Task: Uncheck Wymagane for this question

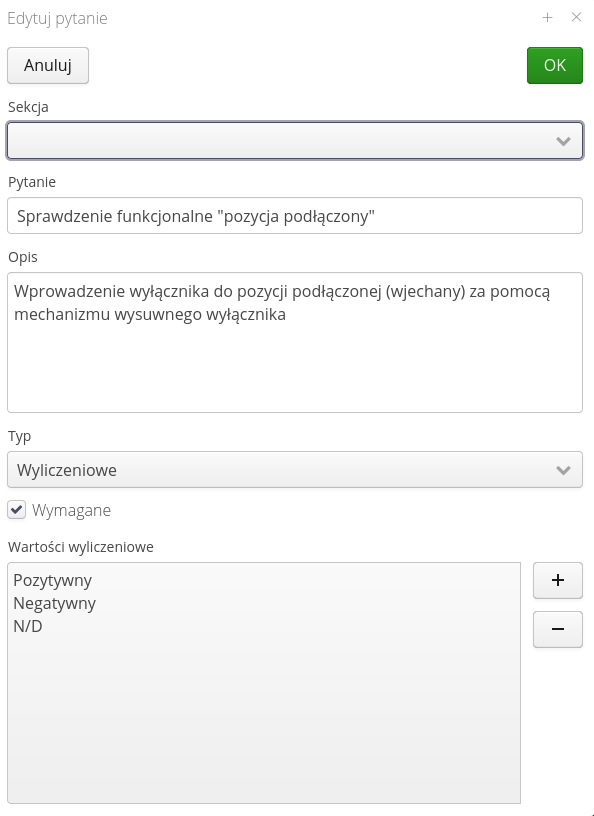Action: (16, 510)
